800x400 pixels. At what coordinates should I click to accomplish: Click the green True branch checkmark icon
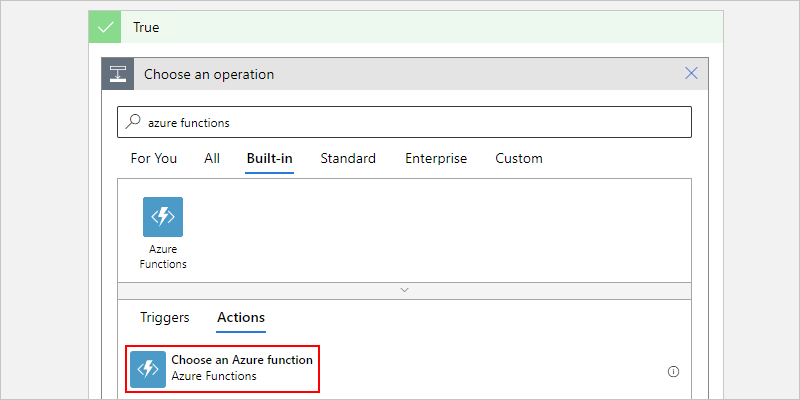[105, 28]
